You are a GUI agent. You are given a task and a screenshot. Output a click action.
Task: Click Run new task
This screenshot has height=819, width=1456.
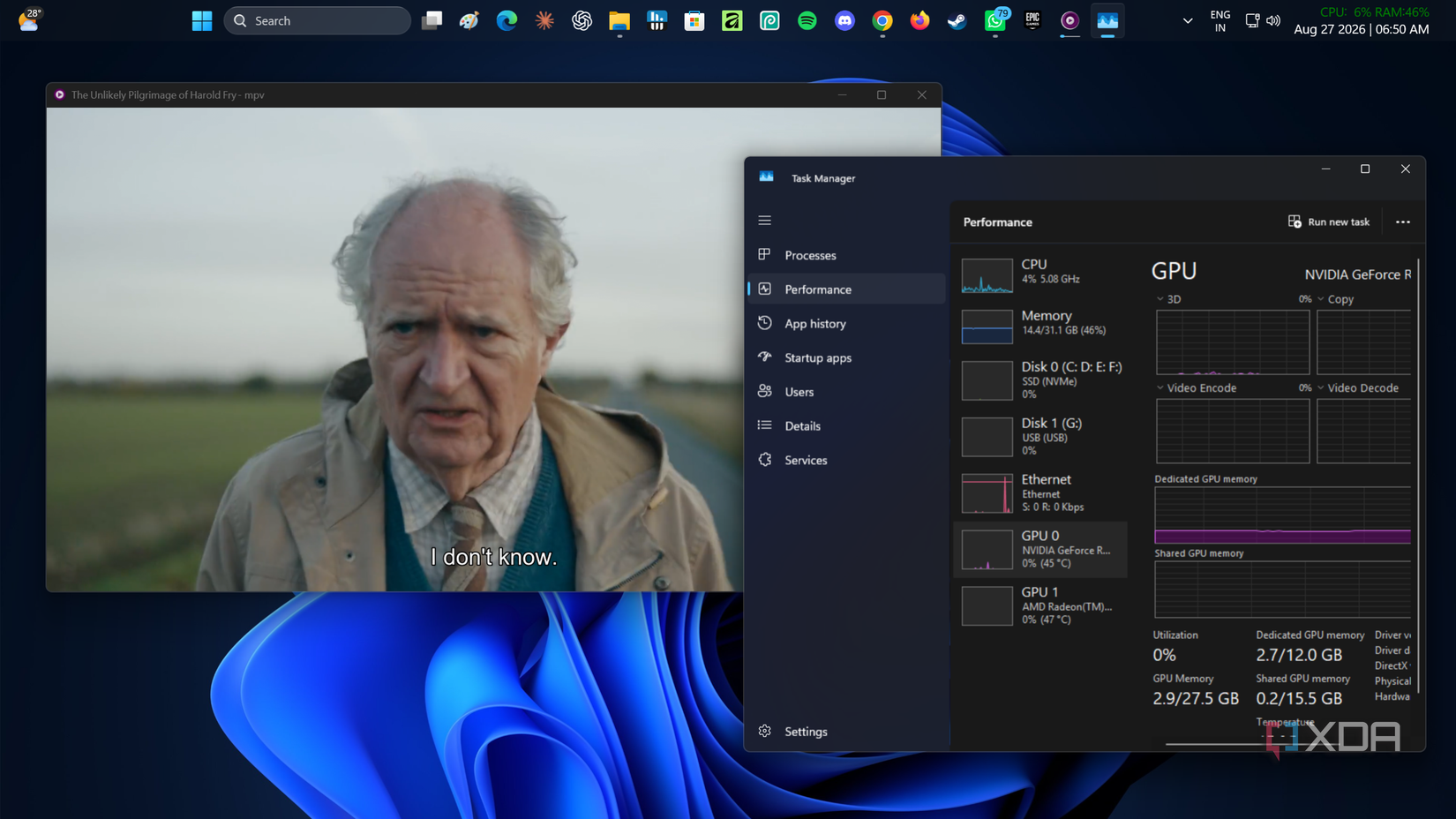1329,222
